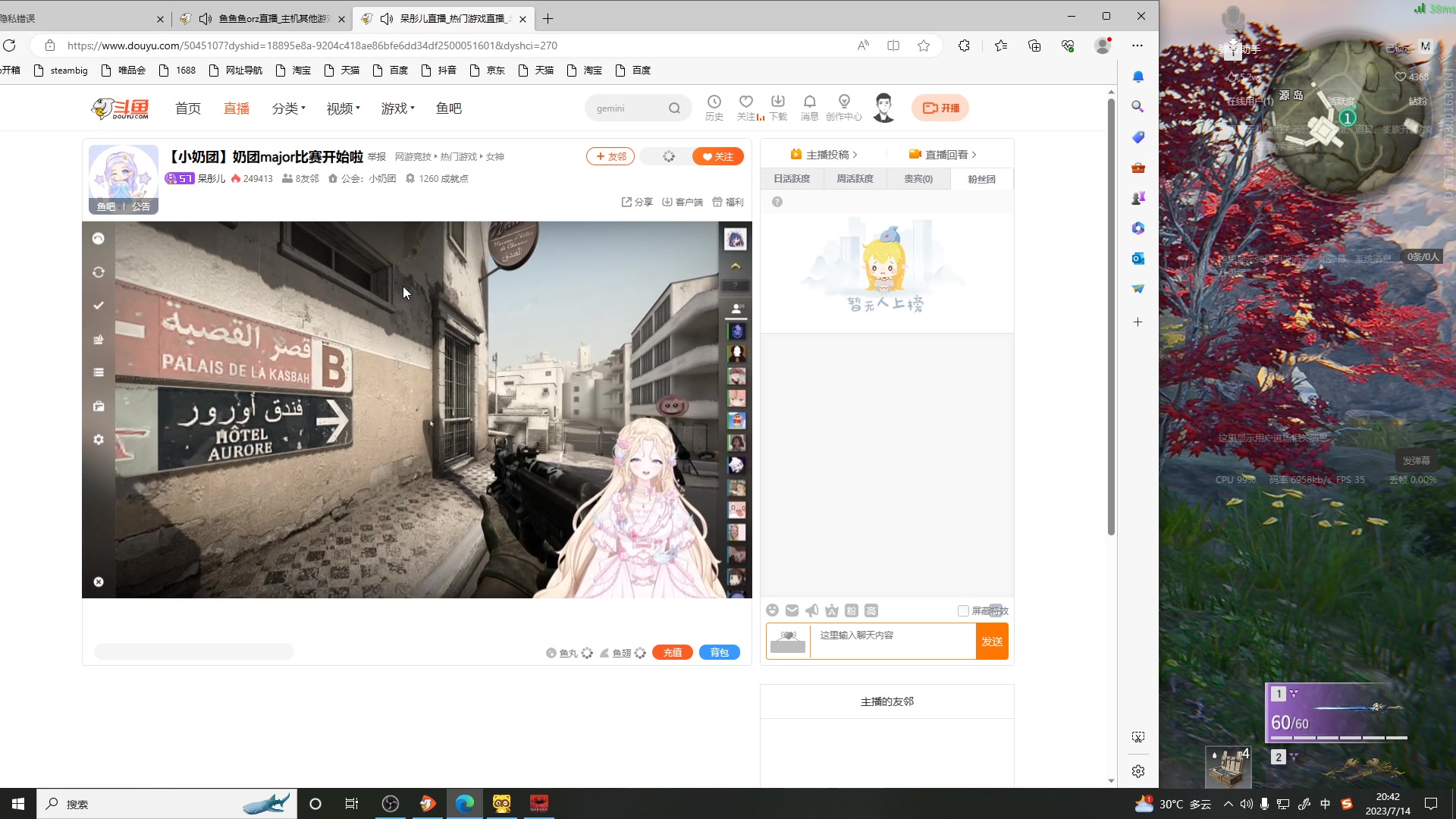
Task: Click the envelope icon in chat toolbar
Action: click(x=792, y=610)
